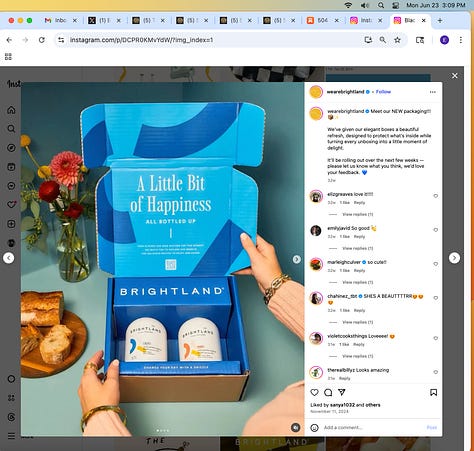Like chahinez_tbt comment
This screenshot has height=451, width=474.
pos(435,298)
